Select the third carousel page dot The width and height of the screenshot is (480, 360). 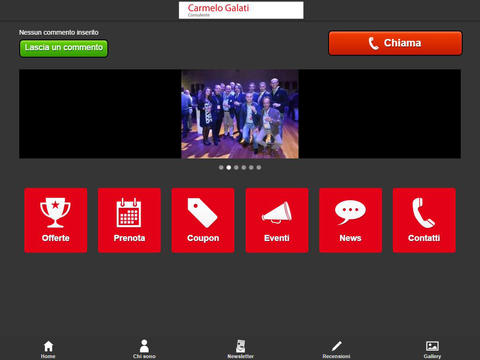[x=236, y=167]
